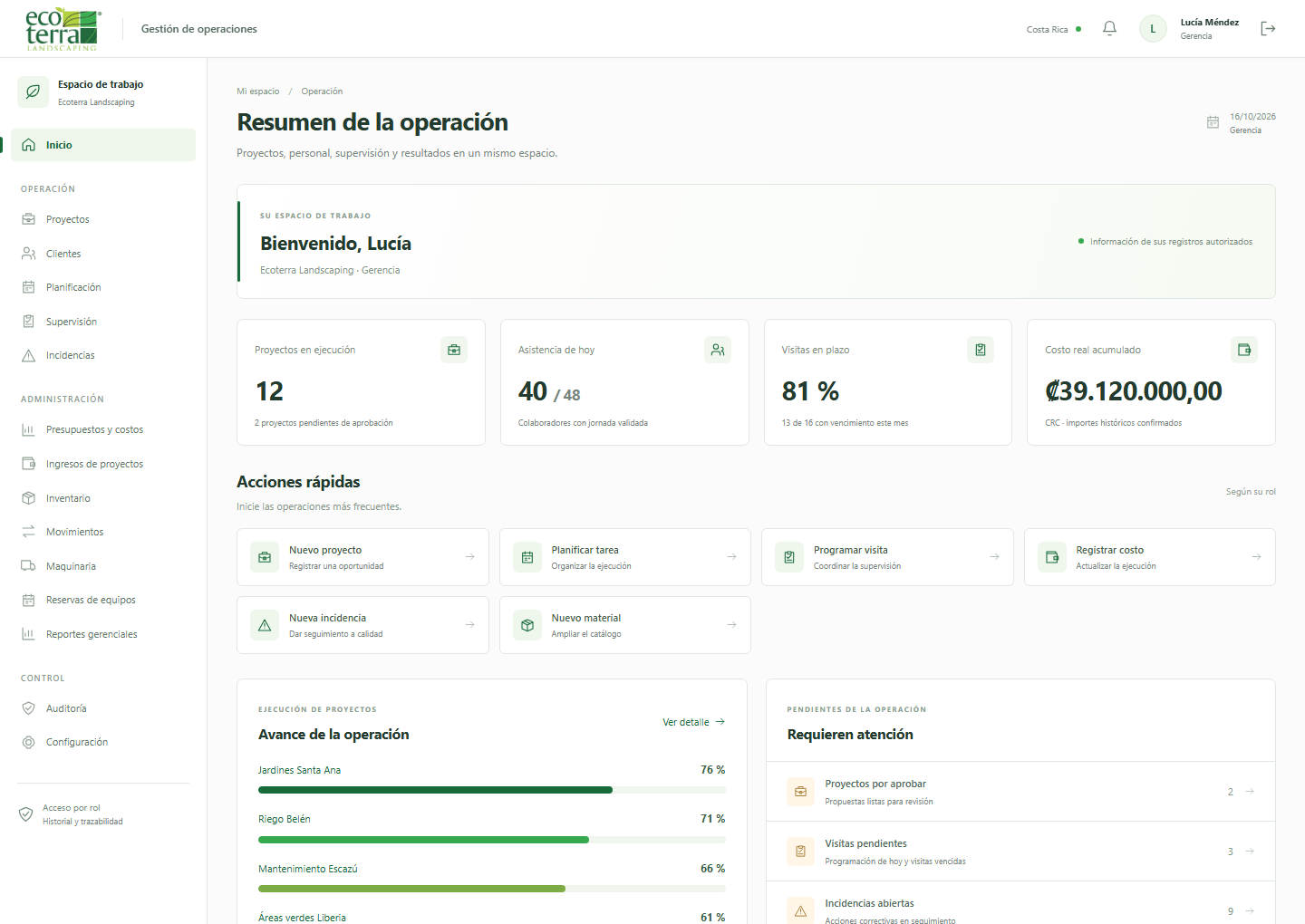
Task: Open Presupuestos y costos
Action: (x=103, y=429)
